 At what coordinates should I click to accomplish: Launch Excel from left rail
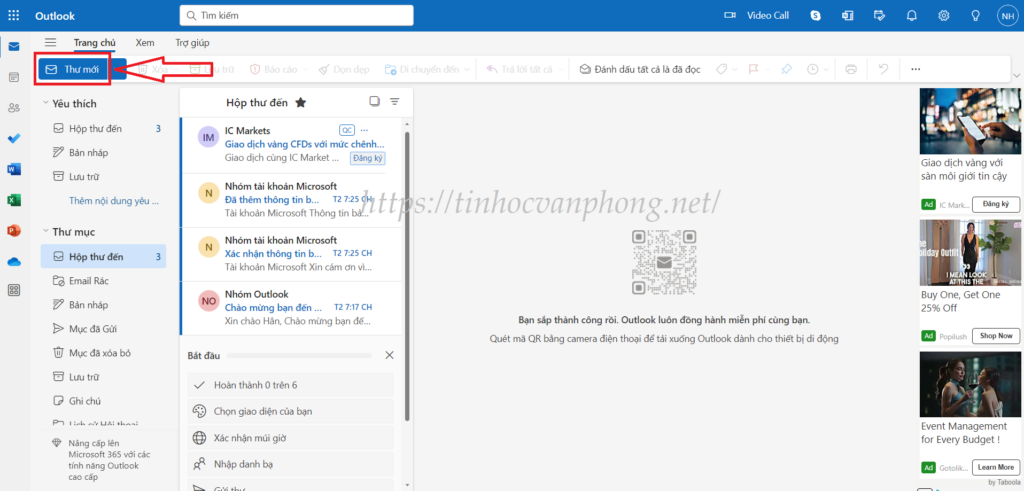[14, 200]
